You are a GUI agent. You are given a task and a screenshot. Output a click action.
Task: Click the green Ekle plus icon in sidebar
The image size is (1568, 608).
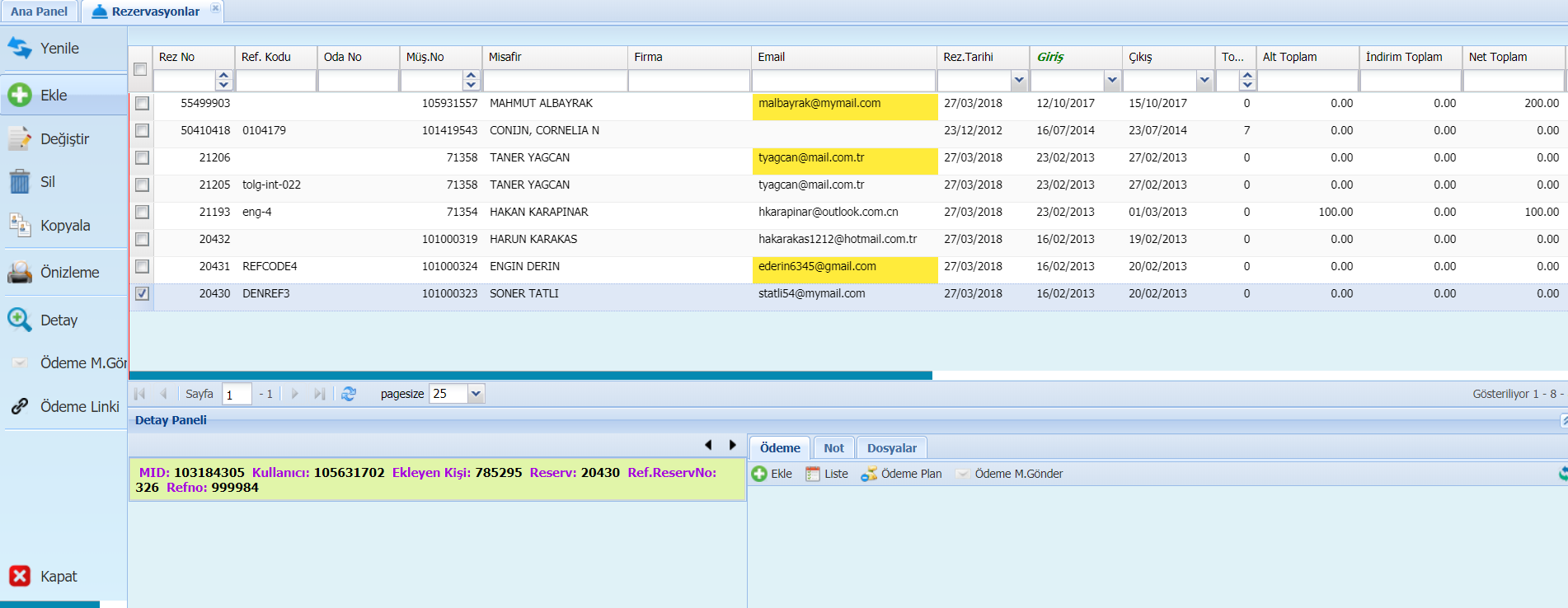click(x=20, y=95)
